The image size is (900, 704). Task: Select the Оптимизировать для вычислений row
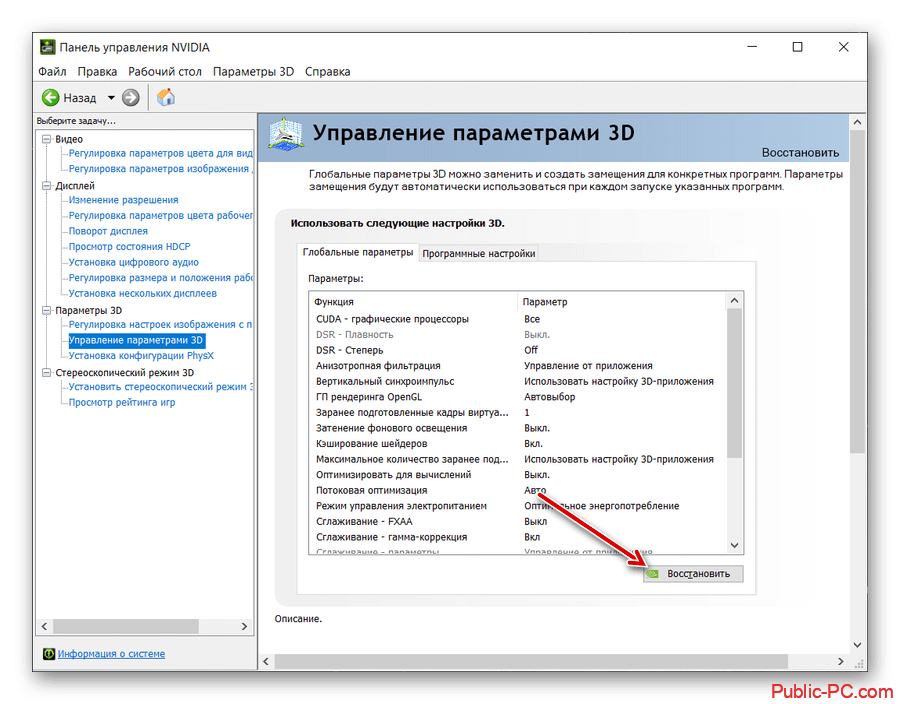coord(518,474)
